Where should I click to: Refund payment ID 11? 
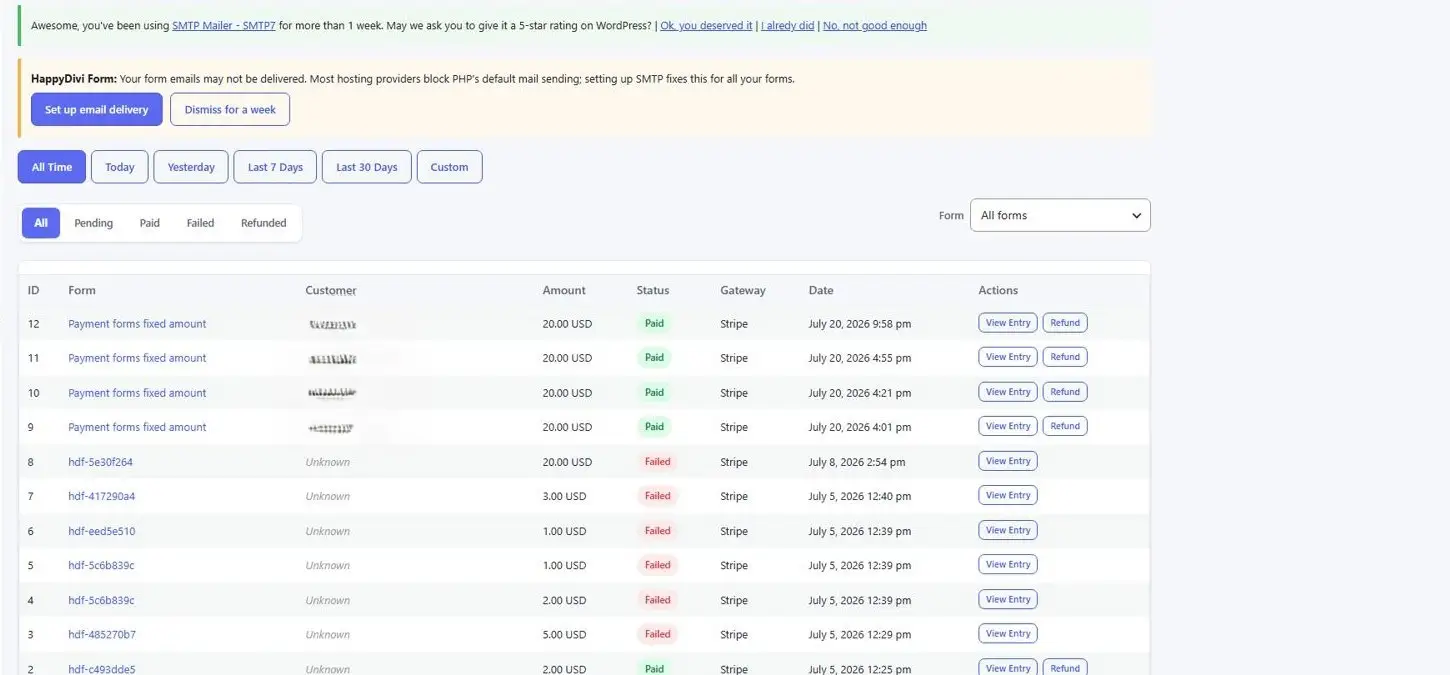coord(1065,357)
